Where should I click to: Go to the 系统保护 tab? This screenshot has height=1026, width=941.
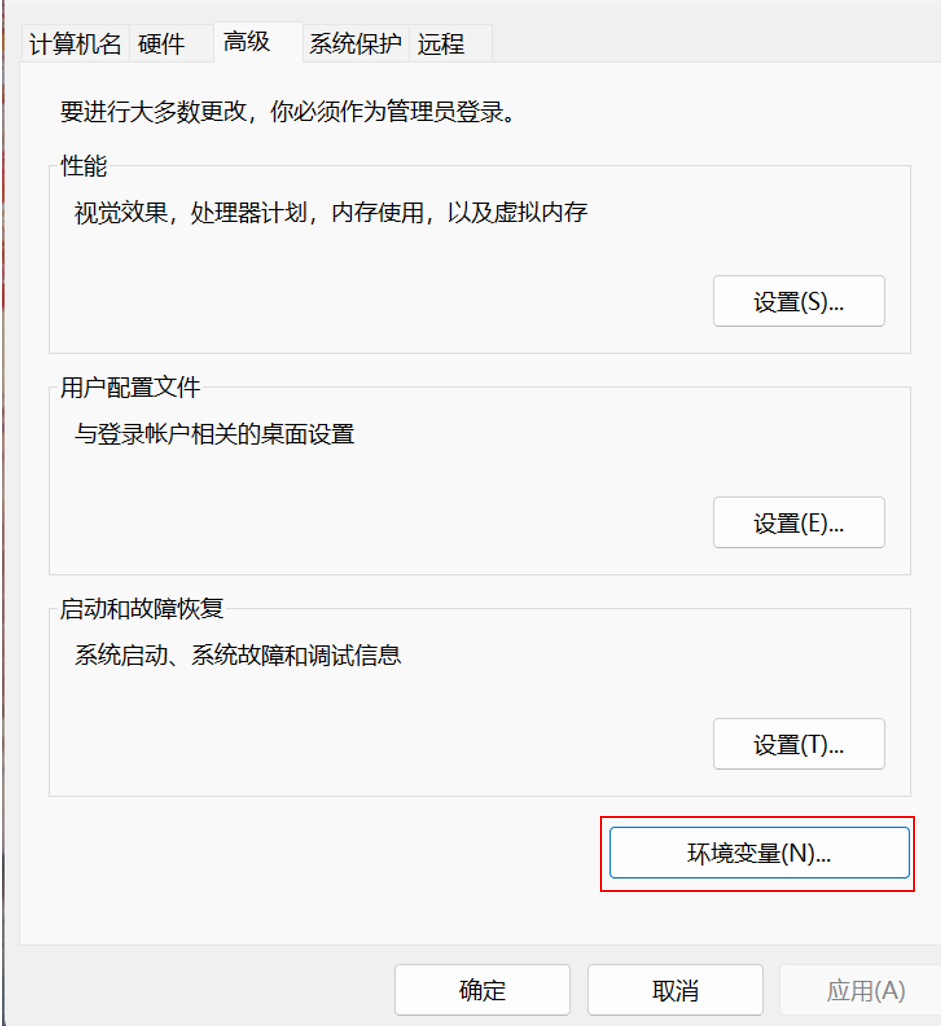pyautogui.click(x=356, y=44)
